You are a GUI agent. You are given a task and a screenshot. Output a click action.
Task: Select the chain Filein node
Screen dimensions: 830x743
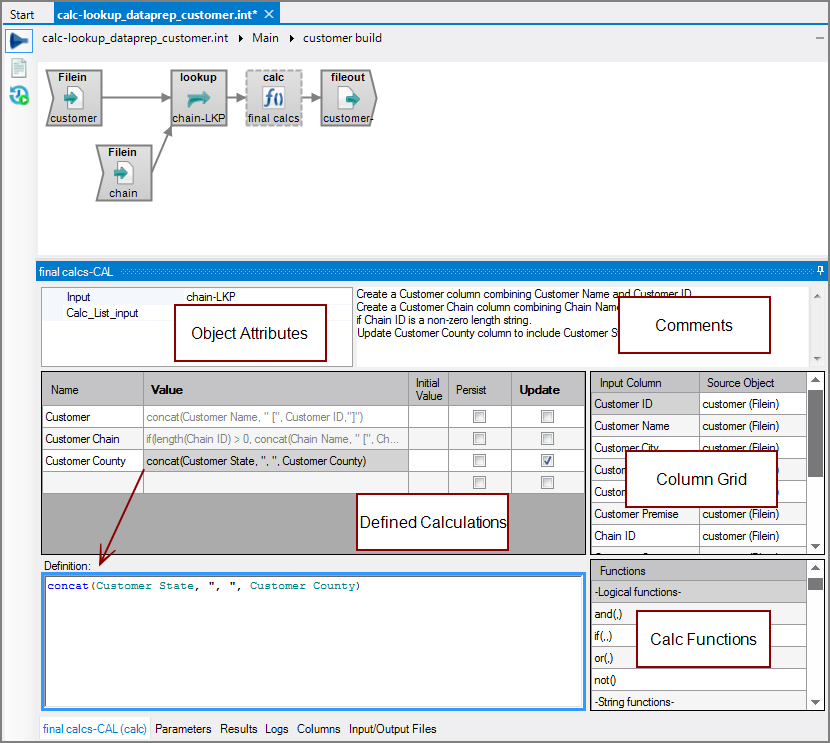point(123,173)
